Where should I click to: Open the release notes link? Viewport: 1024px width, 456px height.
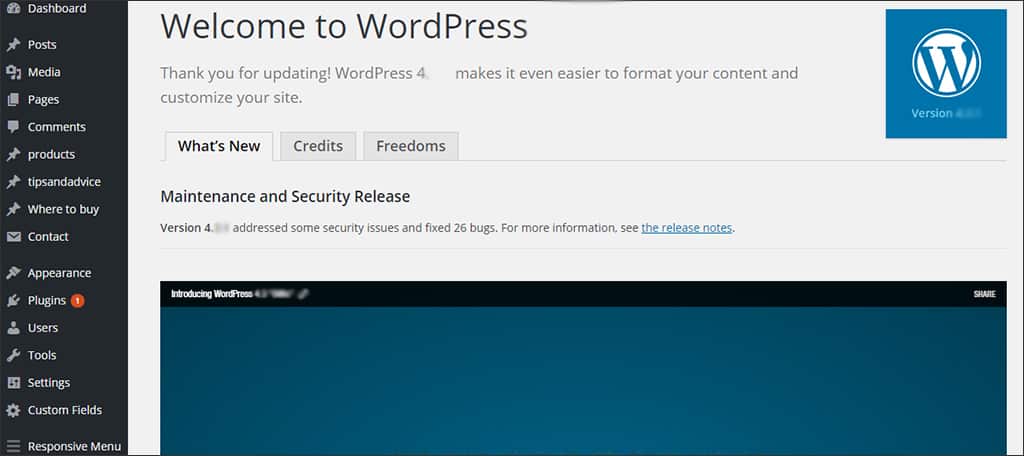(686, 228)
